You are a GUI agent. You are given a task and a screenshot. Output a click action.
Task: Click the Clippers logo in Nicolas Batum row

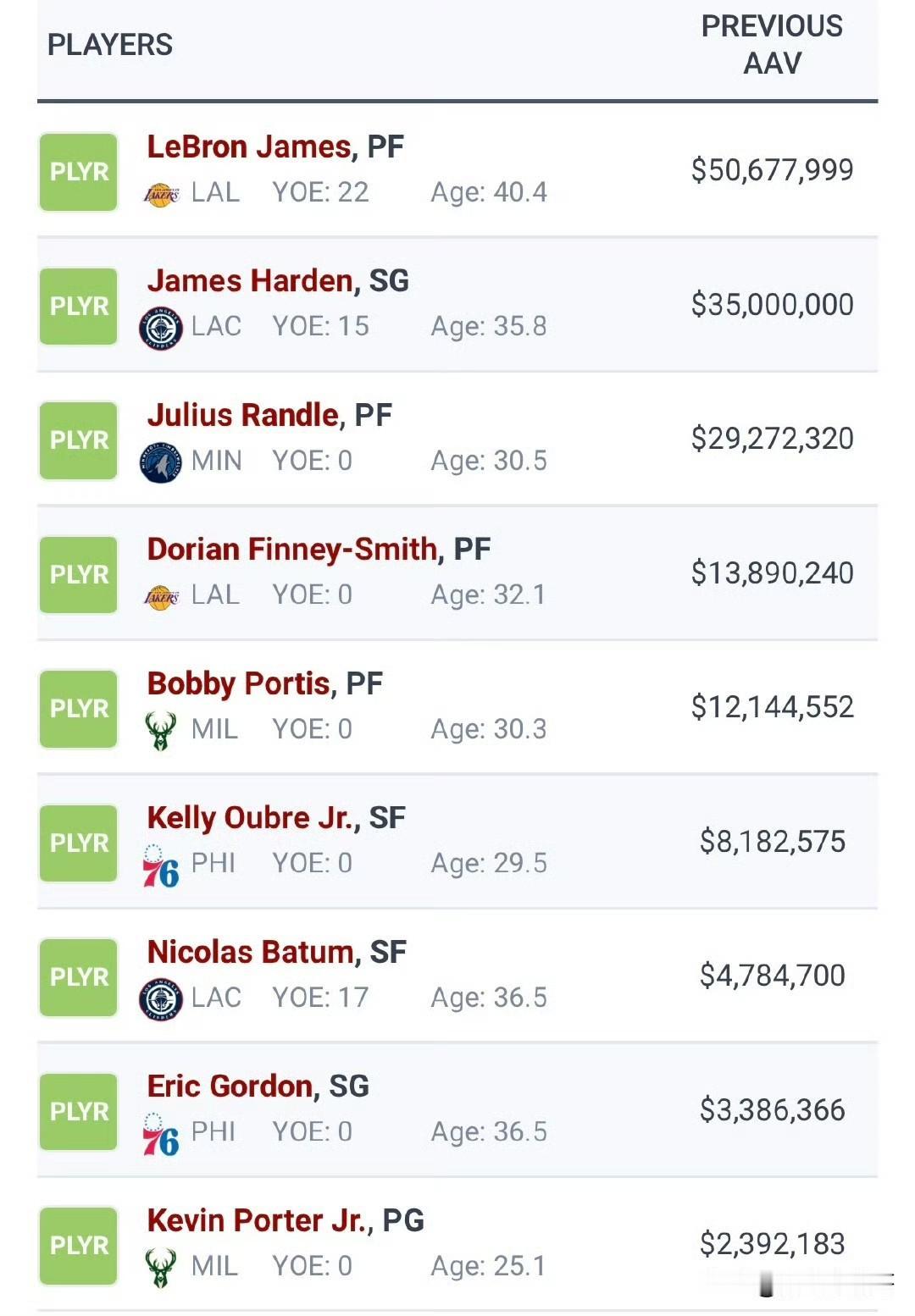(x=161, y=999)
